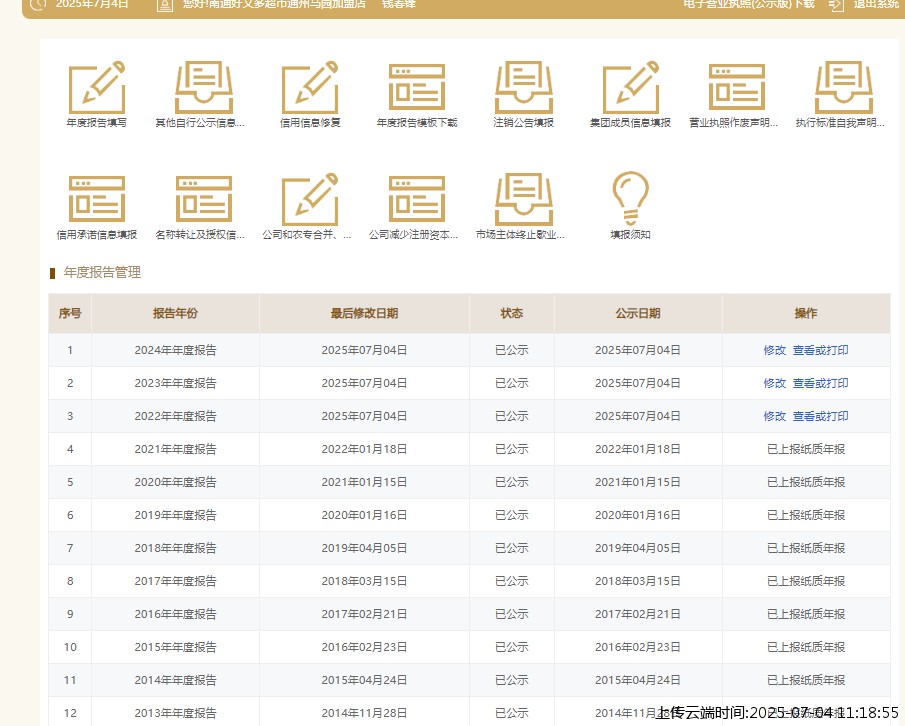Select the 2024年年度报告 cell
Screen dimensions: 905x726
175,350
